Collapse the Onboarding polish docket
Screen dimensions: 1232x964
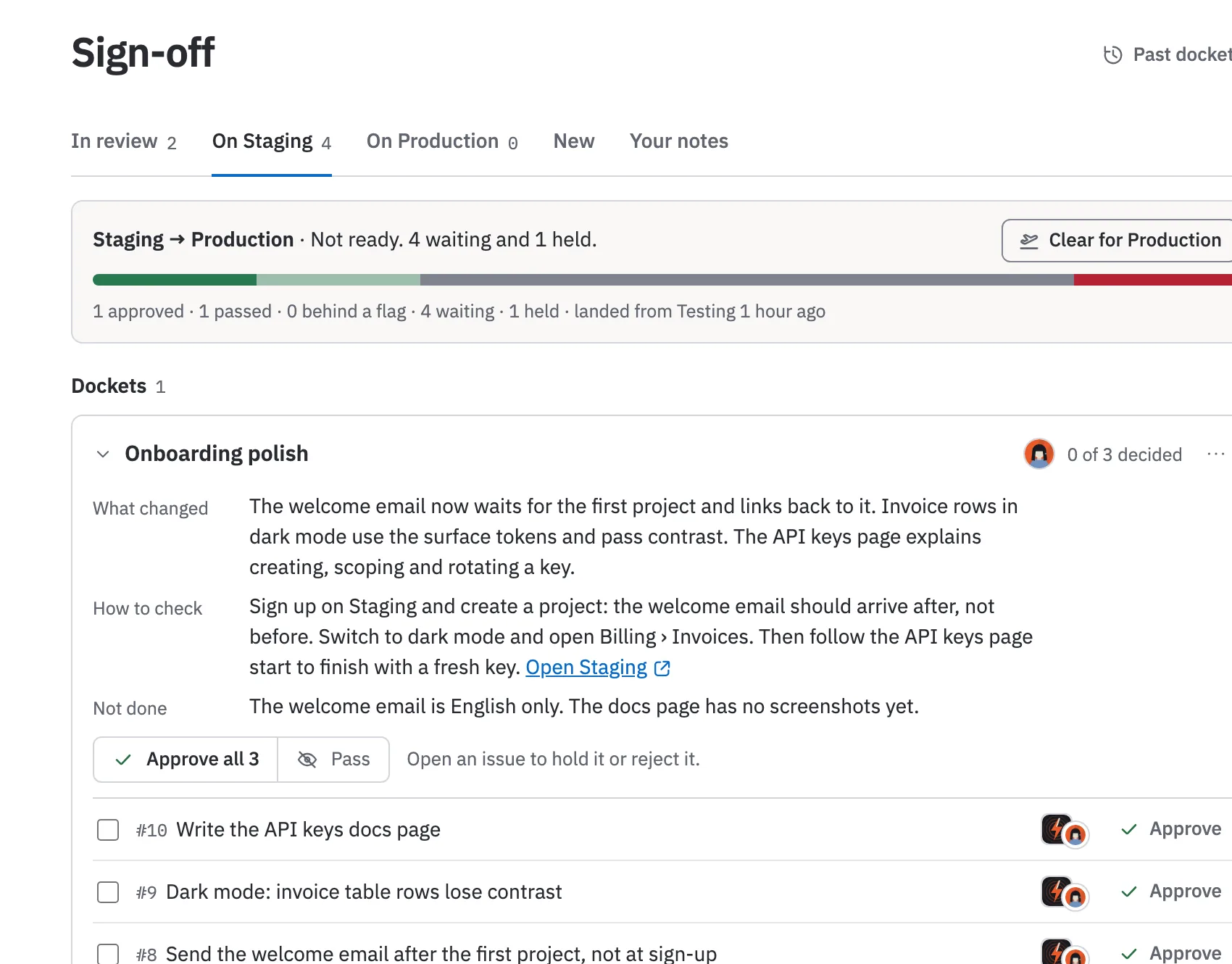pos(103,454)
